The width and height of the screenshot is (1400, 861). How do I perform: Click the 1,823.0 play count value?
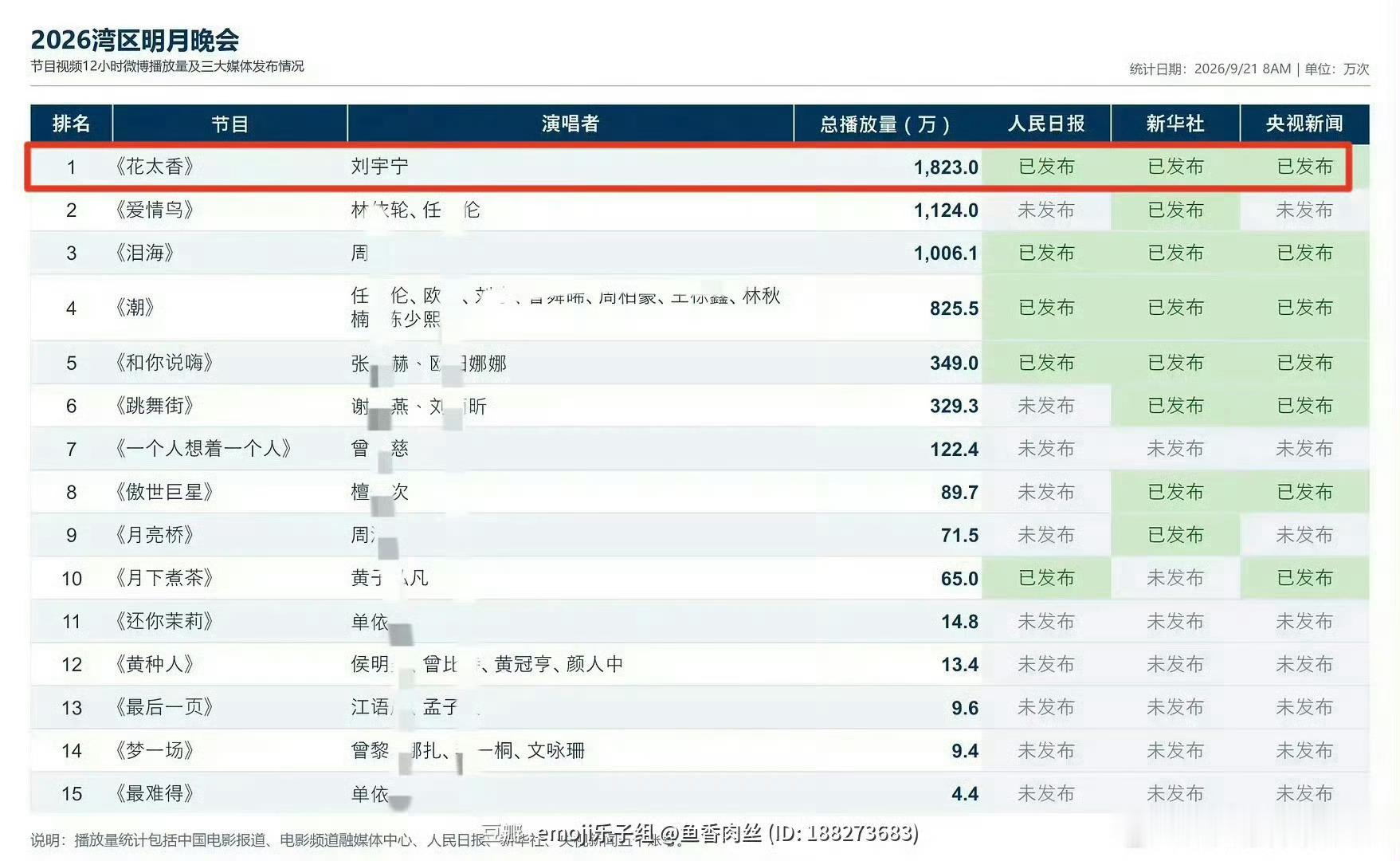pos(946,167)
